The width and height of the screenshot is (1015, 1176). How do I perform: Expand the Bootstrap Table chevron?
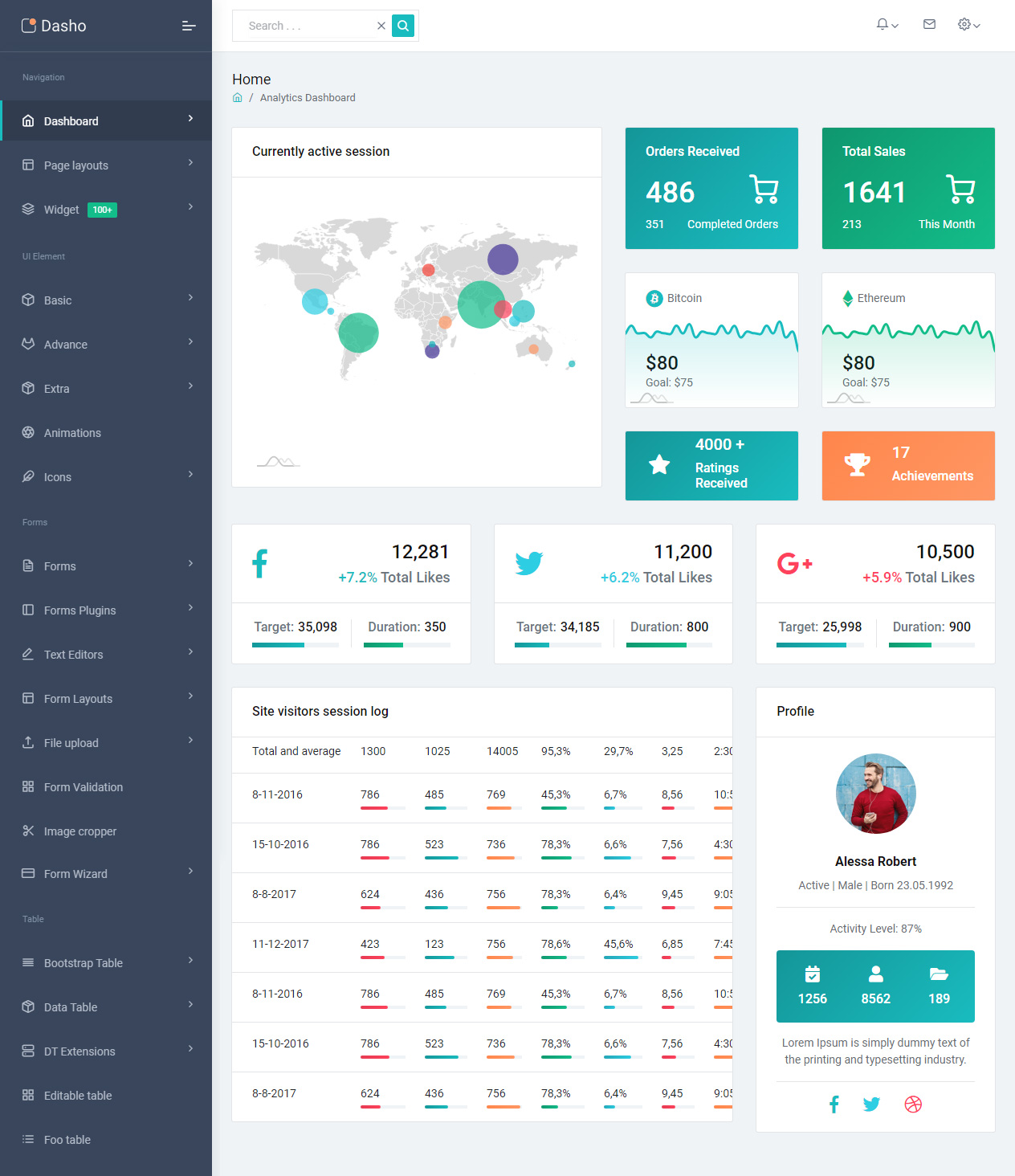pyautogui.click(x=190, y=960)
